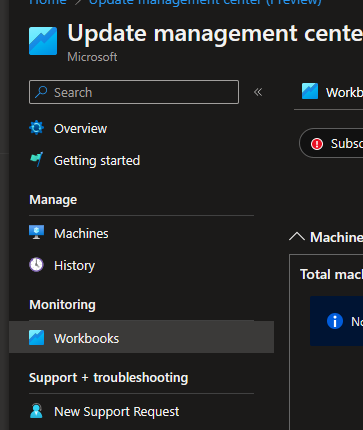Screen dimensions: 363x430
Task: Select Workbooks under Monitoring
Action: [141, 337]
